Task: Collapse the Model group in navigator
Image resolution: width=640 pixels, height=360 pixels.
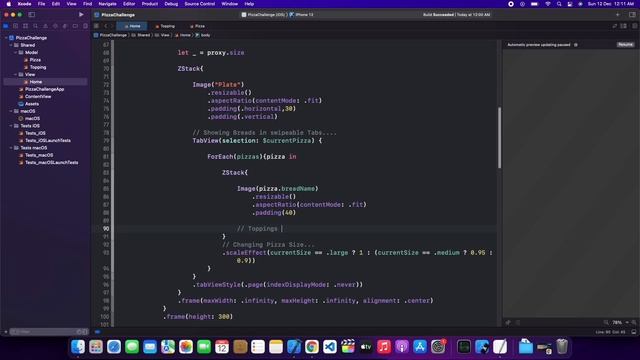Action: pos(16,52)
